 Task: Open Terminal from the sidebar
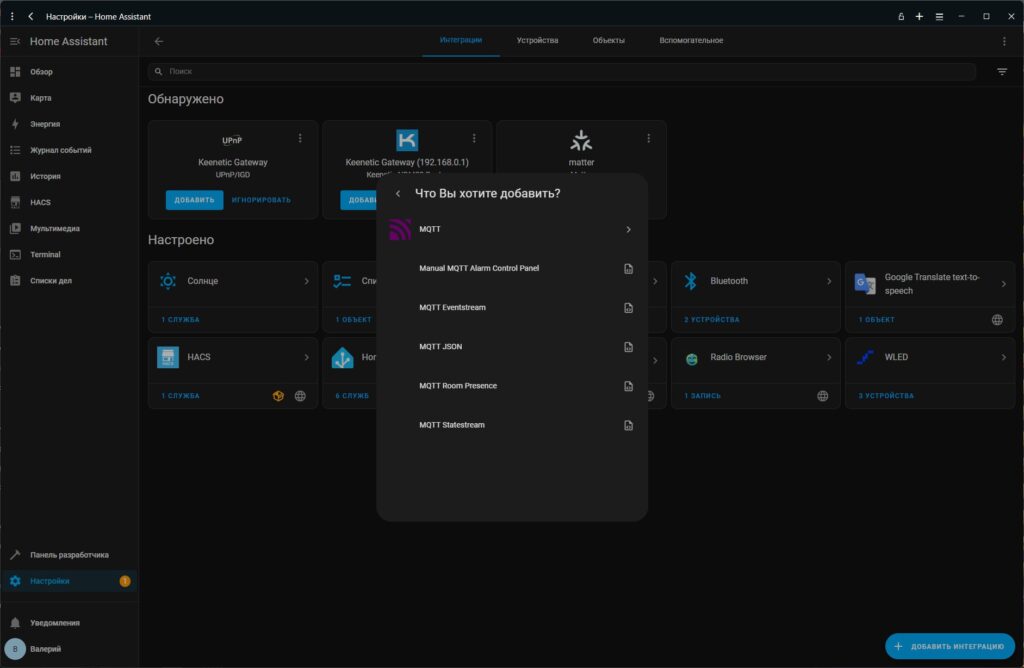(x=45, y=254)
